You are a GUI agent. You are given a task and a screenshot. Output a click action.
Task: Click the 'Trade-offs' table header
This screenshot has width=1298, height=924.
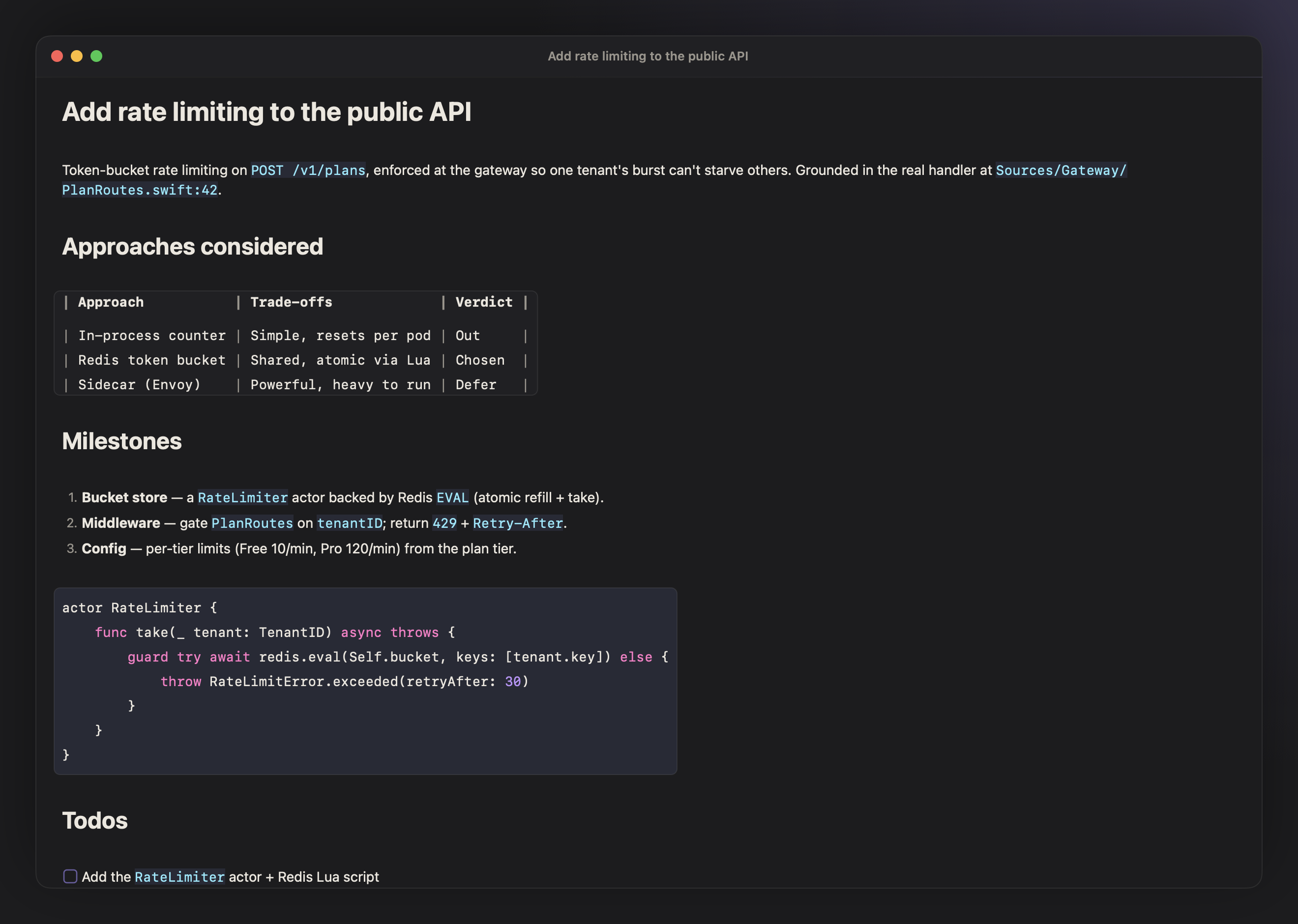tap(292, 302)
